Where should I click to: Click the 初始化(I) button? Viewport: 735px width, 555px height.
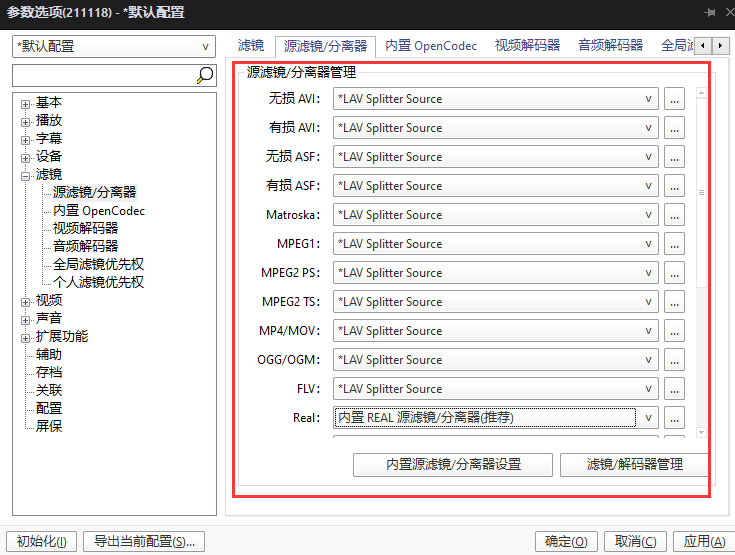pos(42,541)
